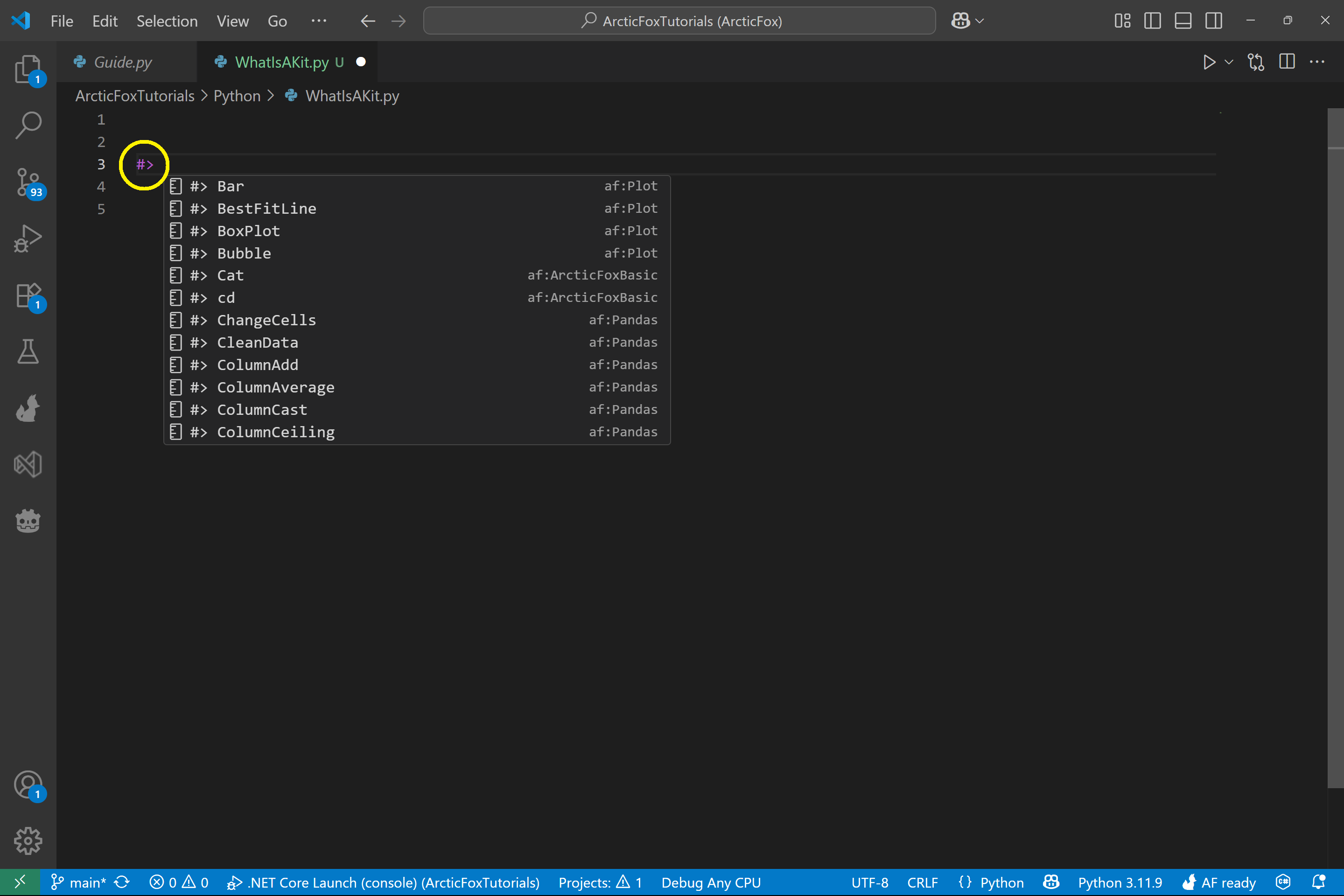The width and height of the screenshot is (1344, 896).
Task: Open the Selection menu
Action: [167, 21]
